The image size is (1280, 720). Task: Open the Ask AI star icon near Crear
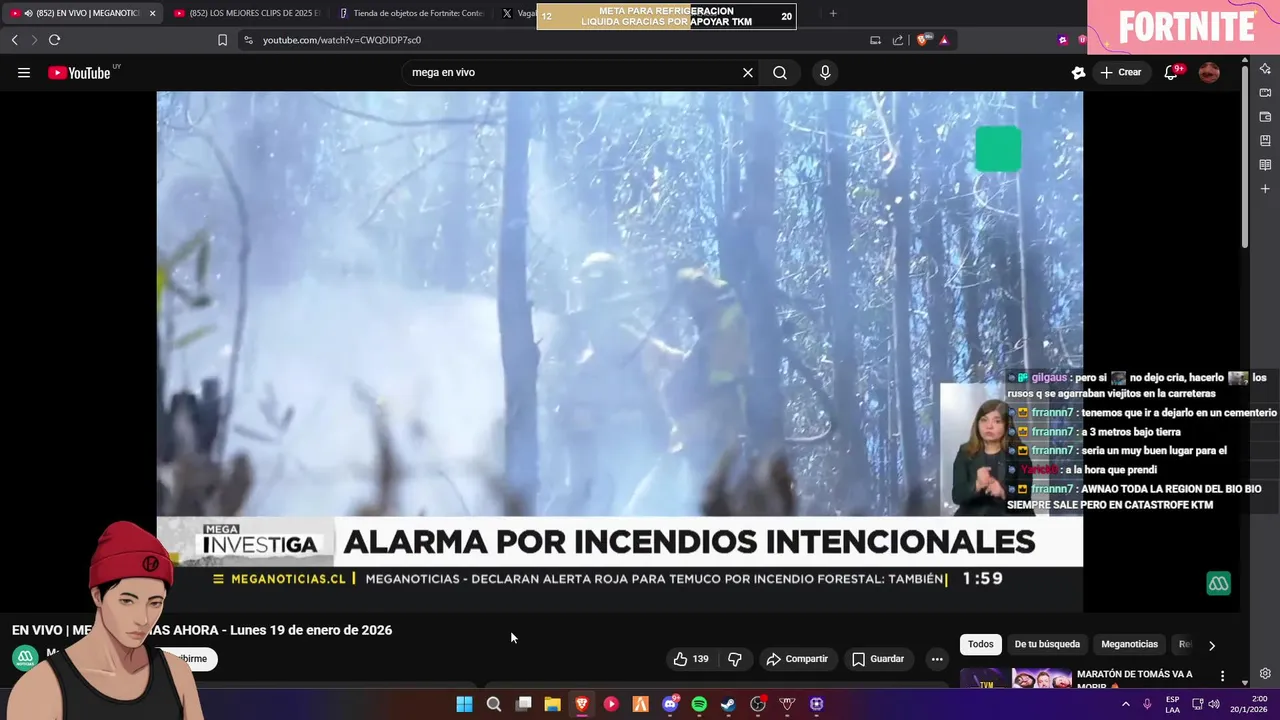[1078, 73]
